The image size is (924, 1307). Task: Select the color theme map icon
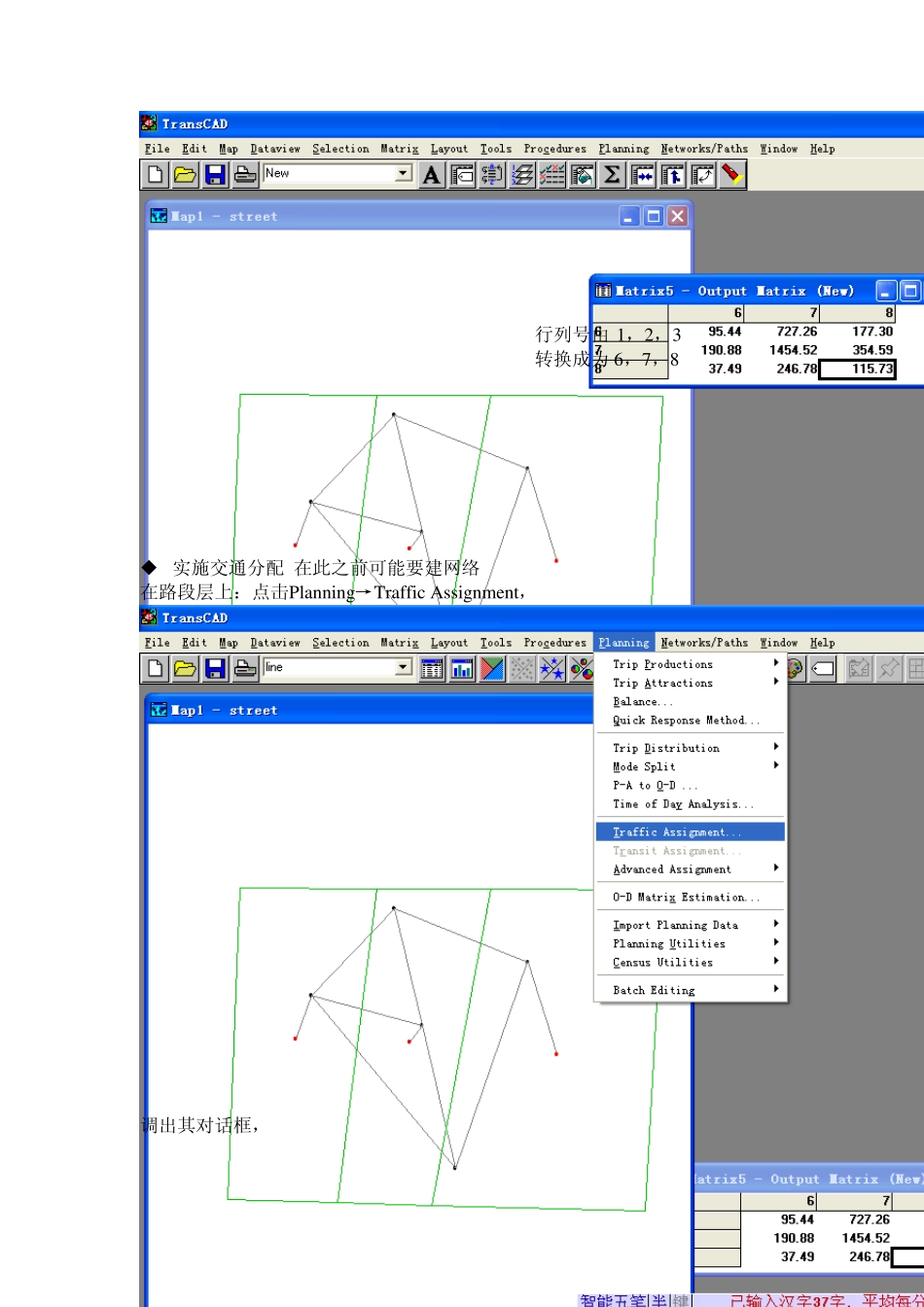tap(492, 669)
